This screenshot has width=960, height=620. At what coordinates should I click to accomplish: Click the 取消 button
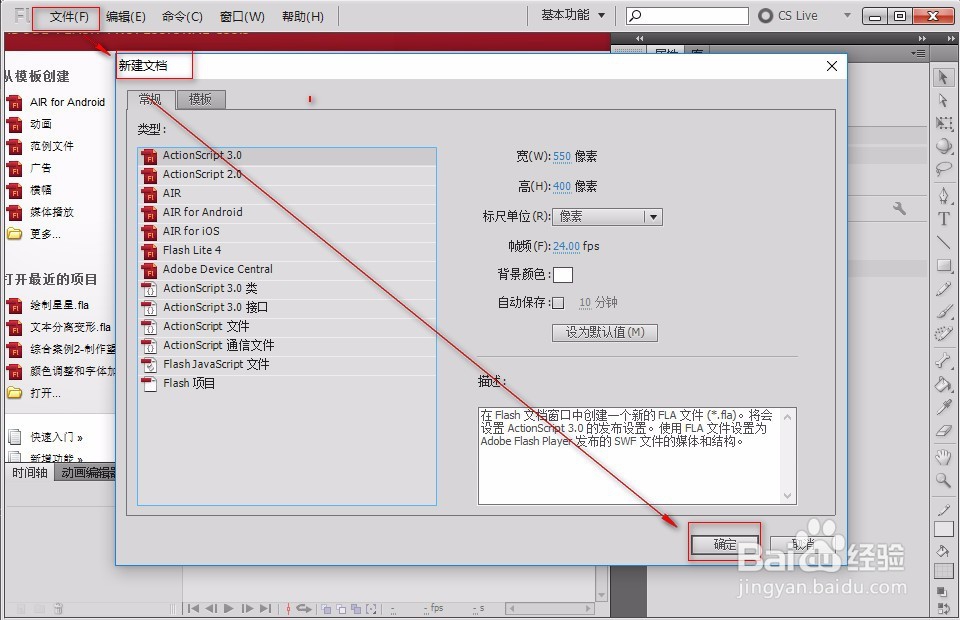click(x=803, y=544)
